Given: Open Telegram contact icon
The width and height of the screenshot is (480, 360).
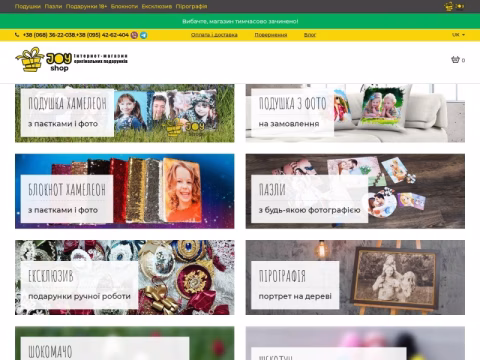Looking at the screenshot, I should click(143, 35).
